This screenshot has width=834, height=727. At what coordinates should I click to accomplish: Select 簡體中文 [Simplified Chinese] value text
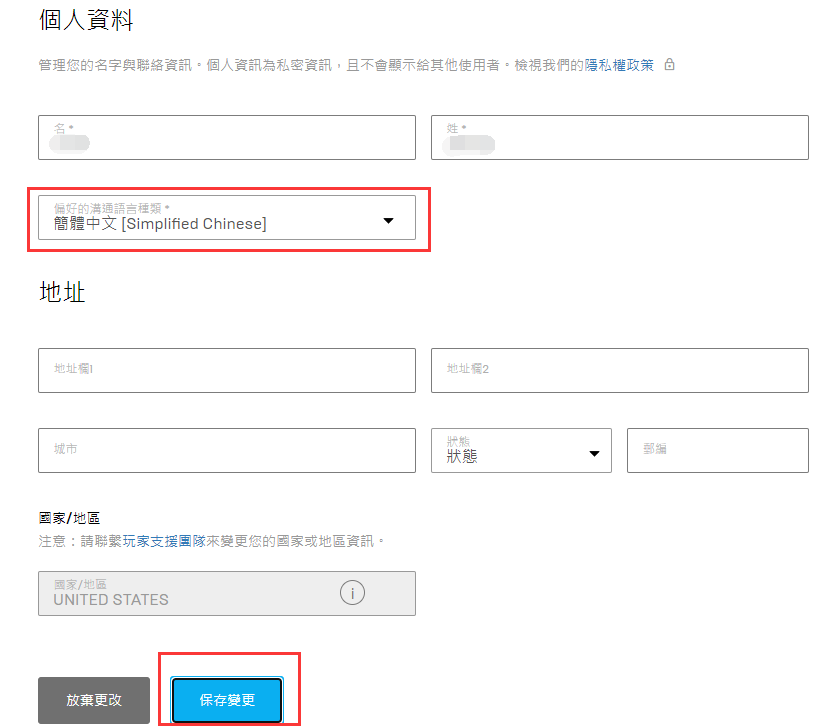coord(160,224)
